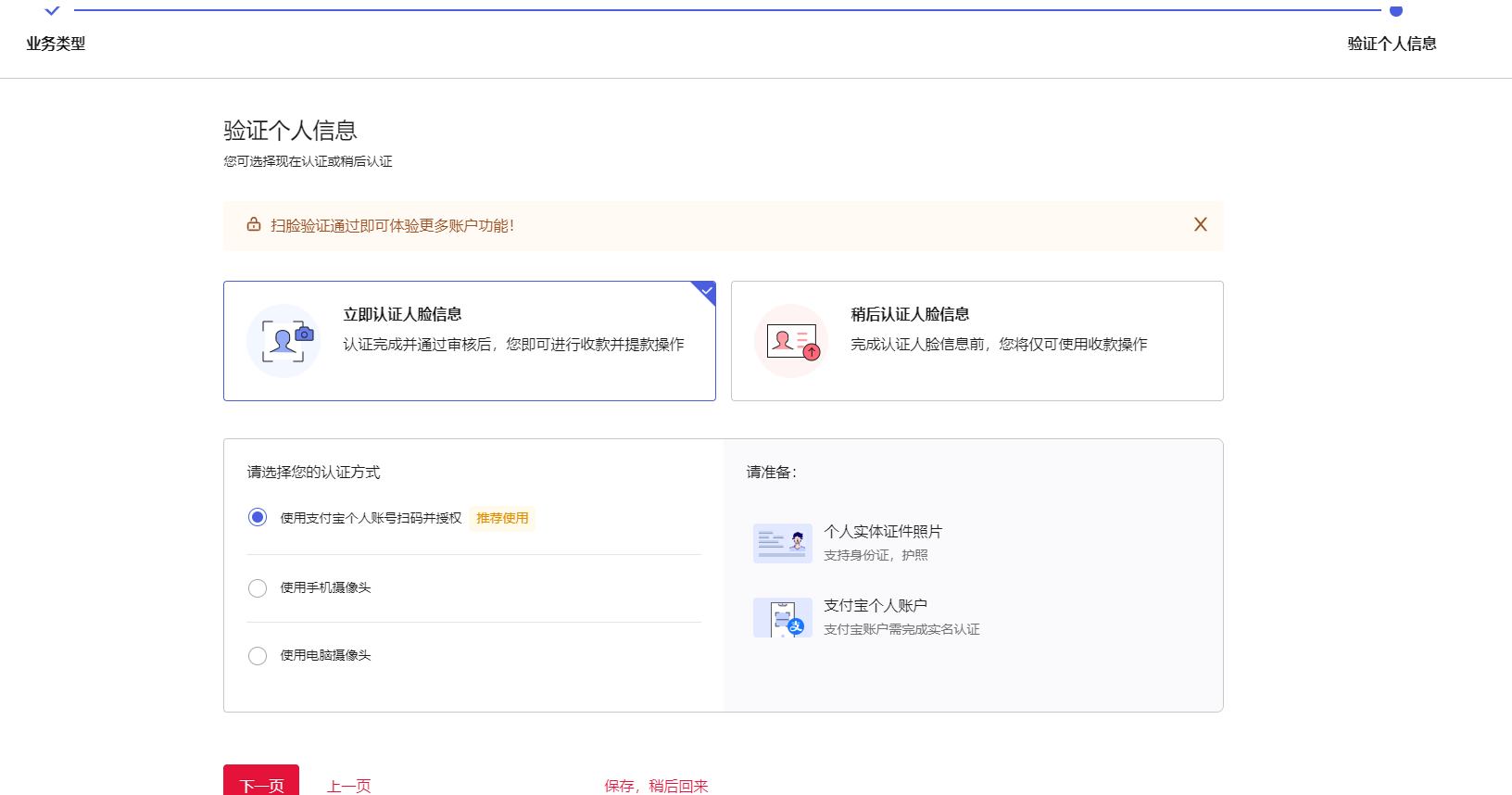Close the face verification notice banner

point(1200,224)
